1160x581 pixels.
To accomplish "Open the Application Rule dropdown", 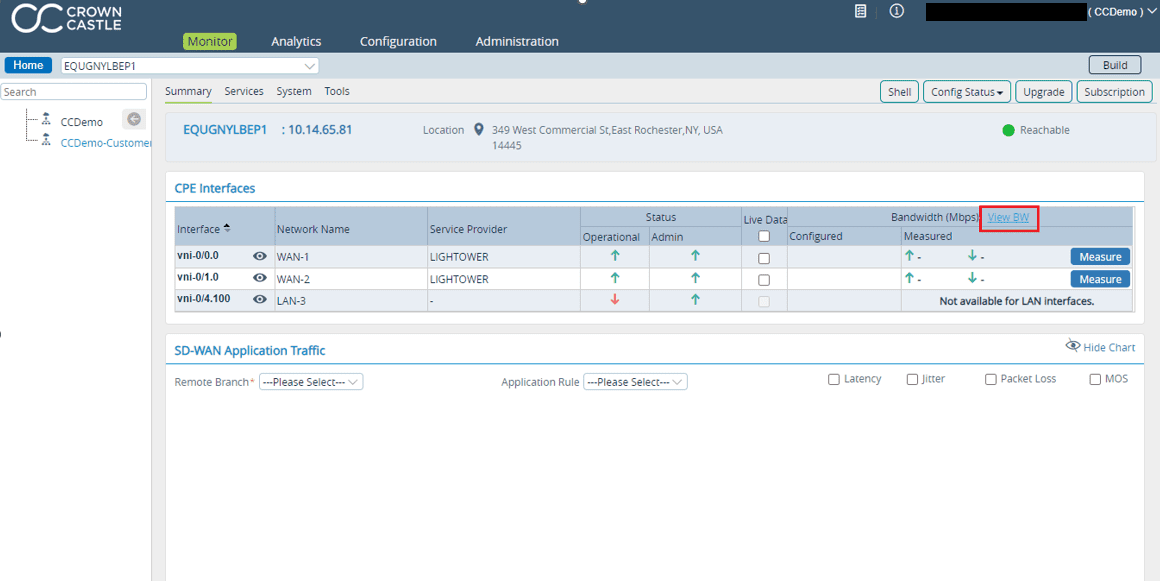I will tap(635, 381).
